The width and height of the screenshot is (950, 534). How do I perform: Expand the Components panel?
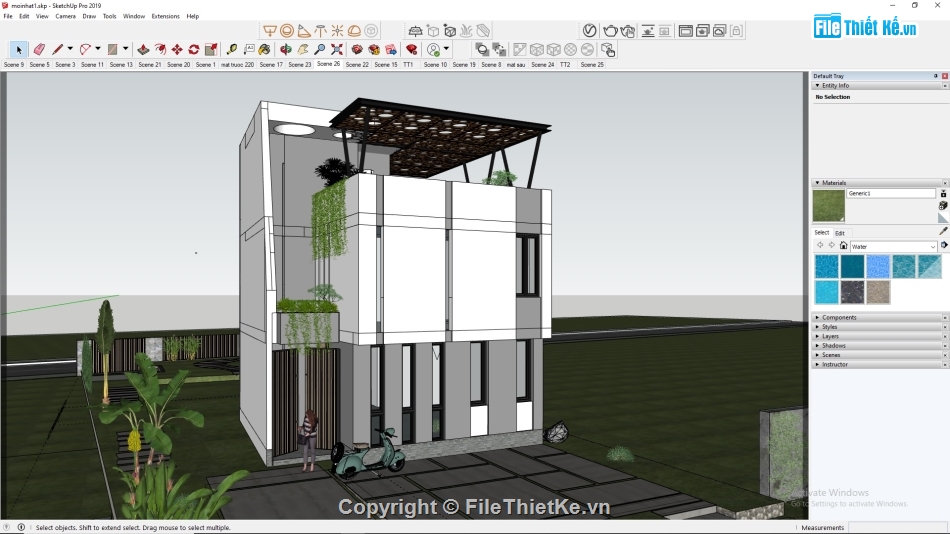pos(817,317)
